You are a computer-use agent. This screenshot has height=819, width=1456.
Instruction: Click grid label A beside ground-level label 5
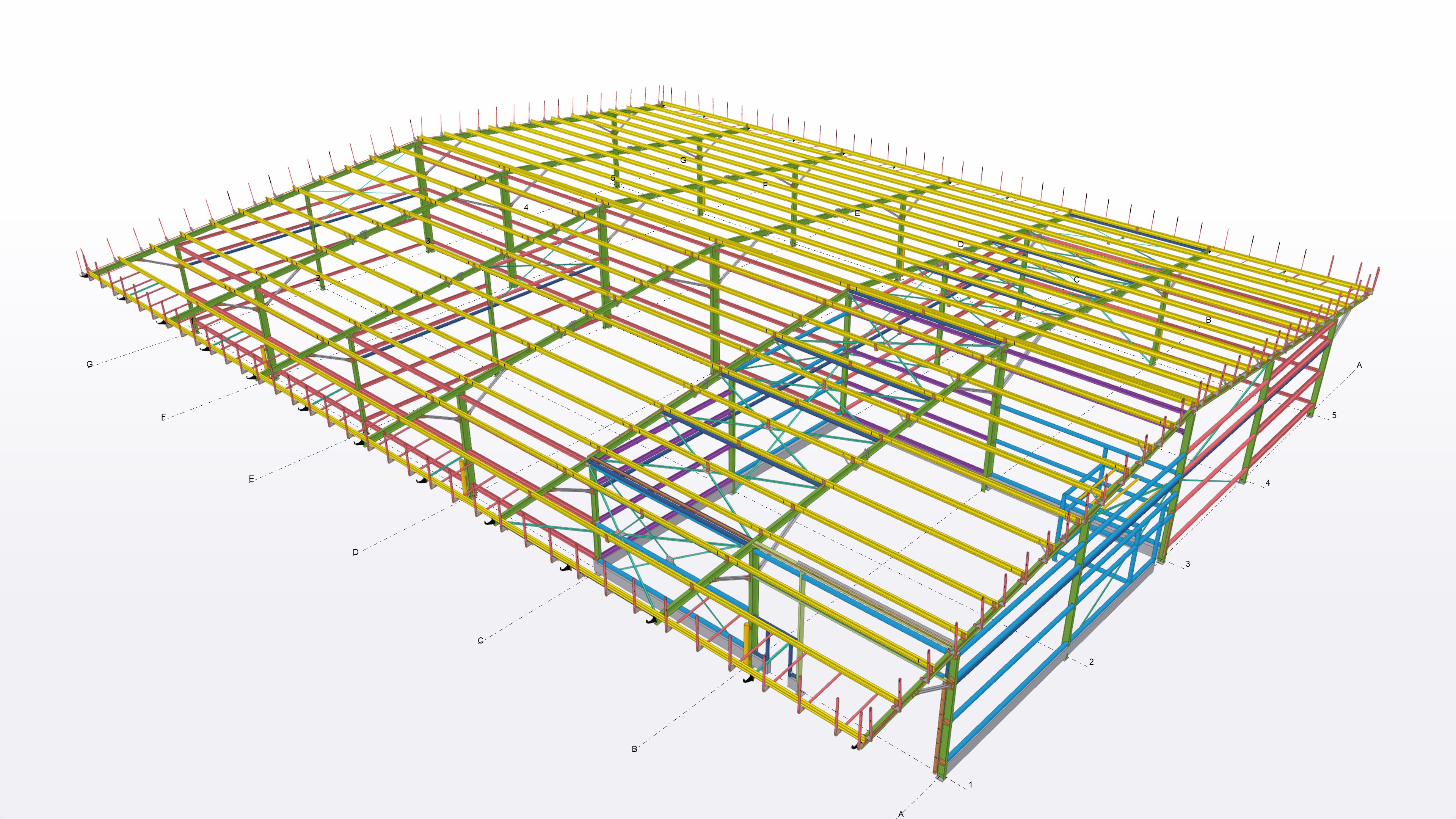pyautogui.click(x=1359, y=366)
